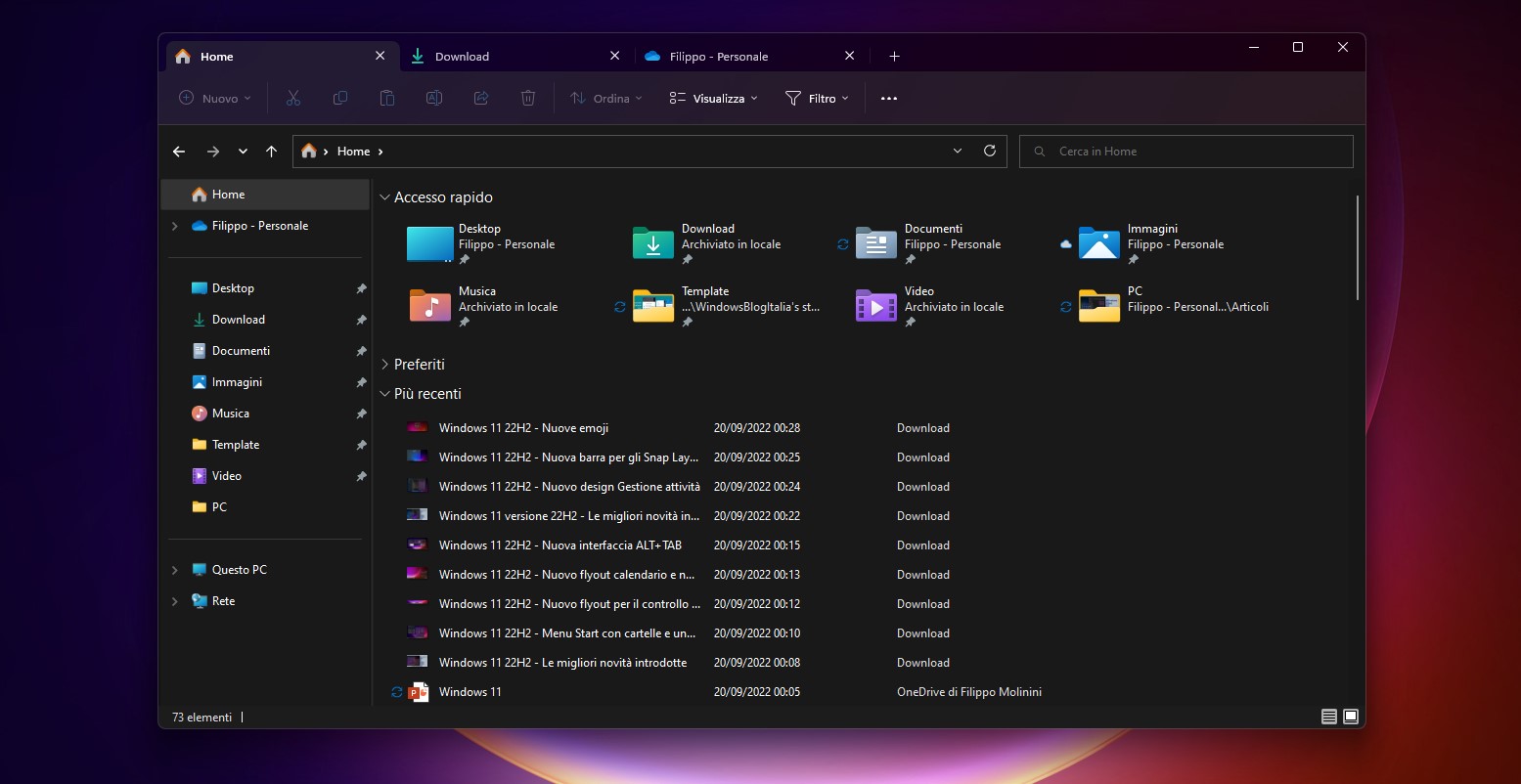Switch to details view in status bar

(x=1328, y=717)
